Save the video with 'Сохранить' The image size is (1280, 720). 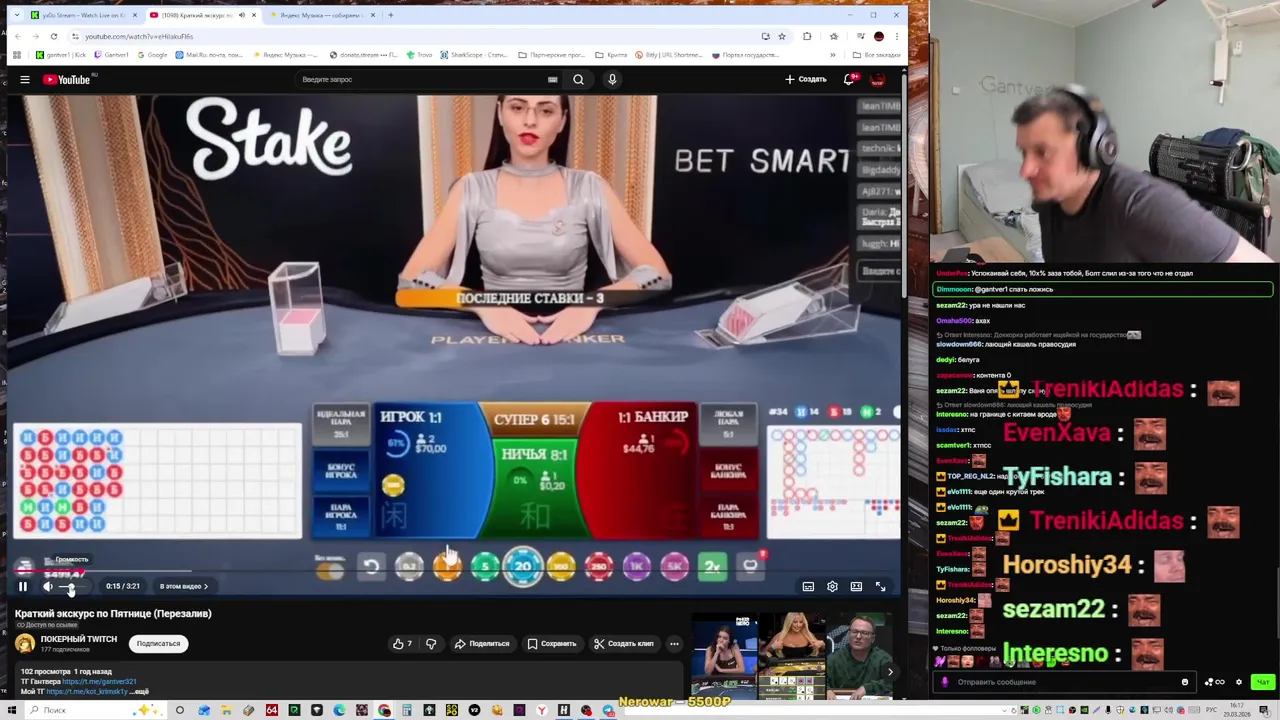(552, 643)
